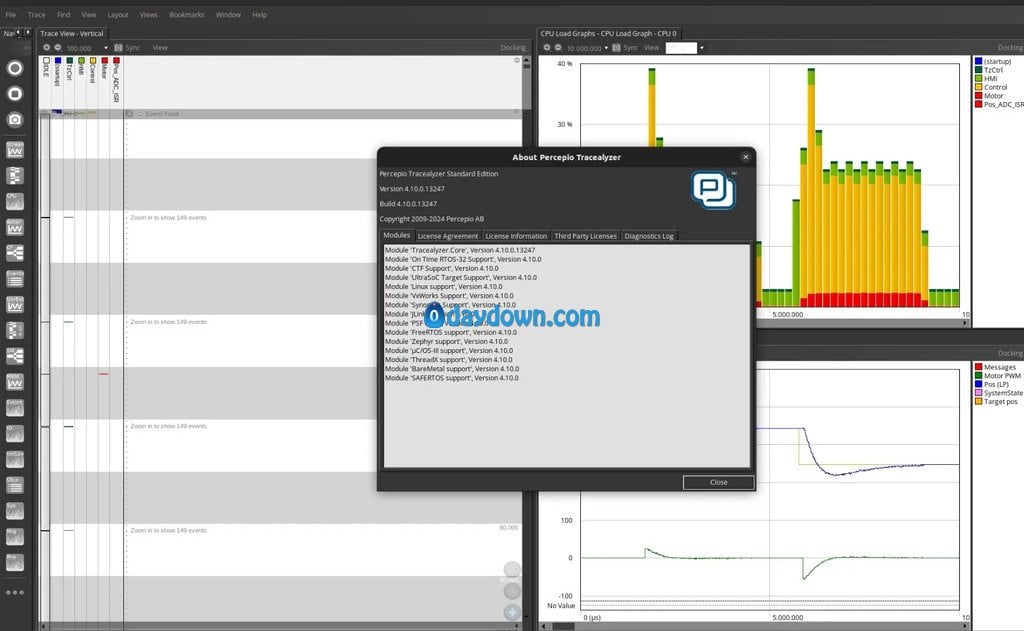Show more sidebar views via three dots

point(14,592)
